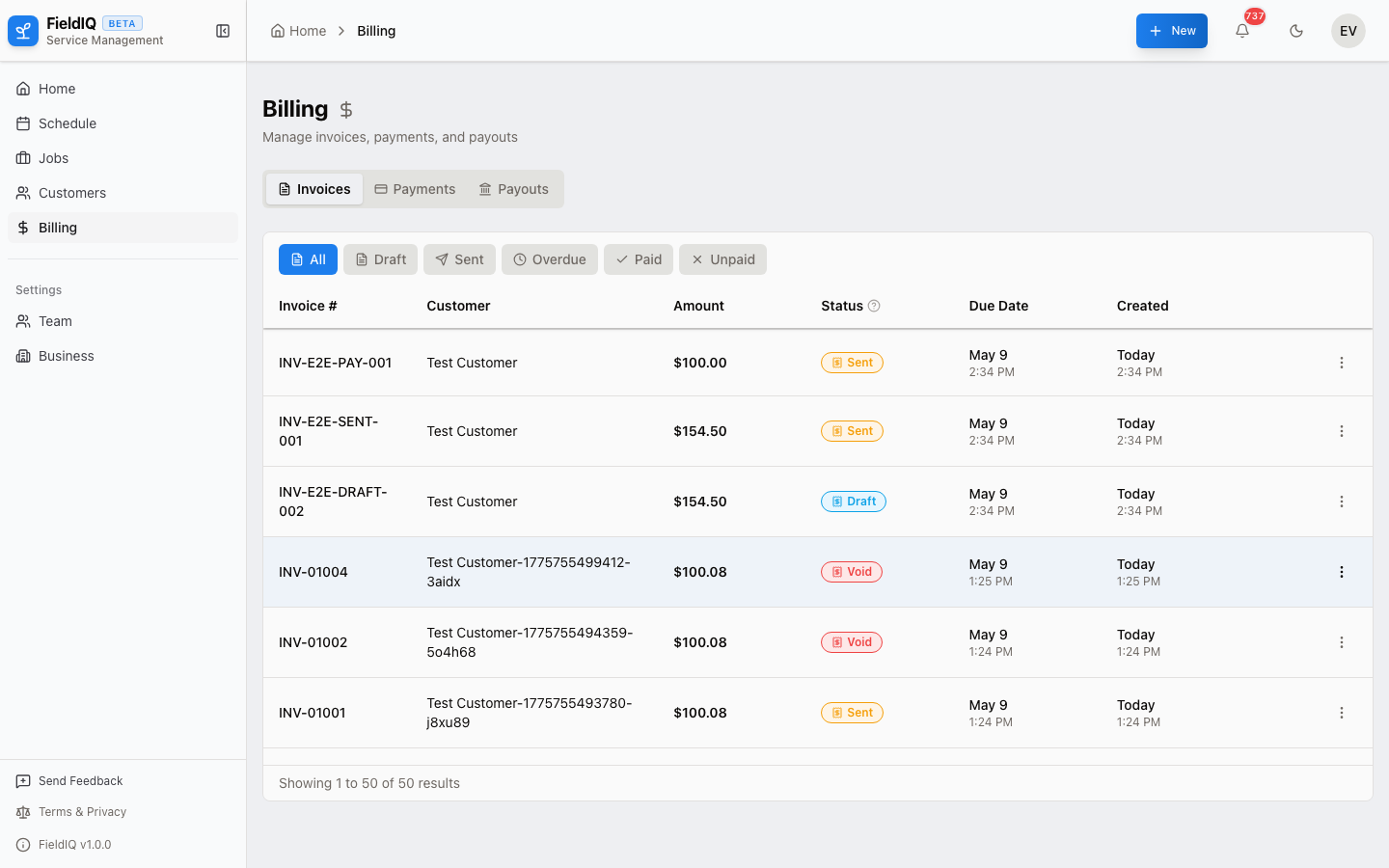The width and height of the screenshot is (1389, 868).
Task: Filter invoices by Overdue status
Action: pos(549,258)
